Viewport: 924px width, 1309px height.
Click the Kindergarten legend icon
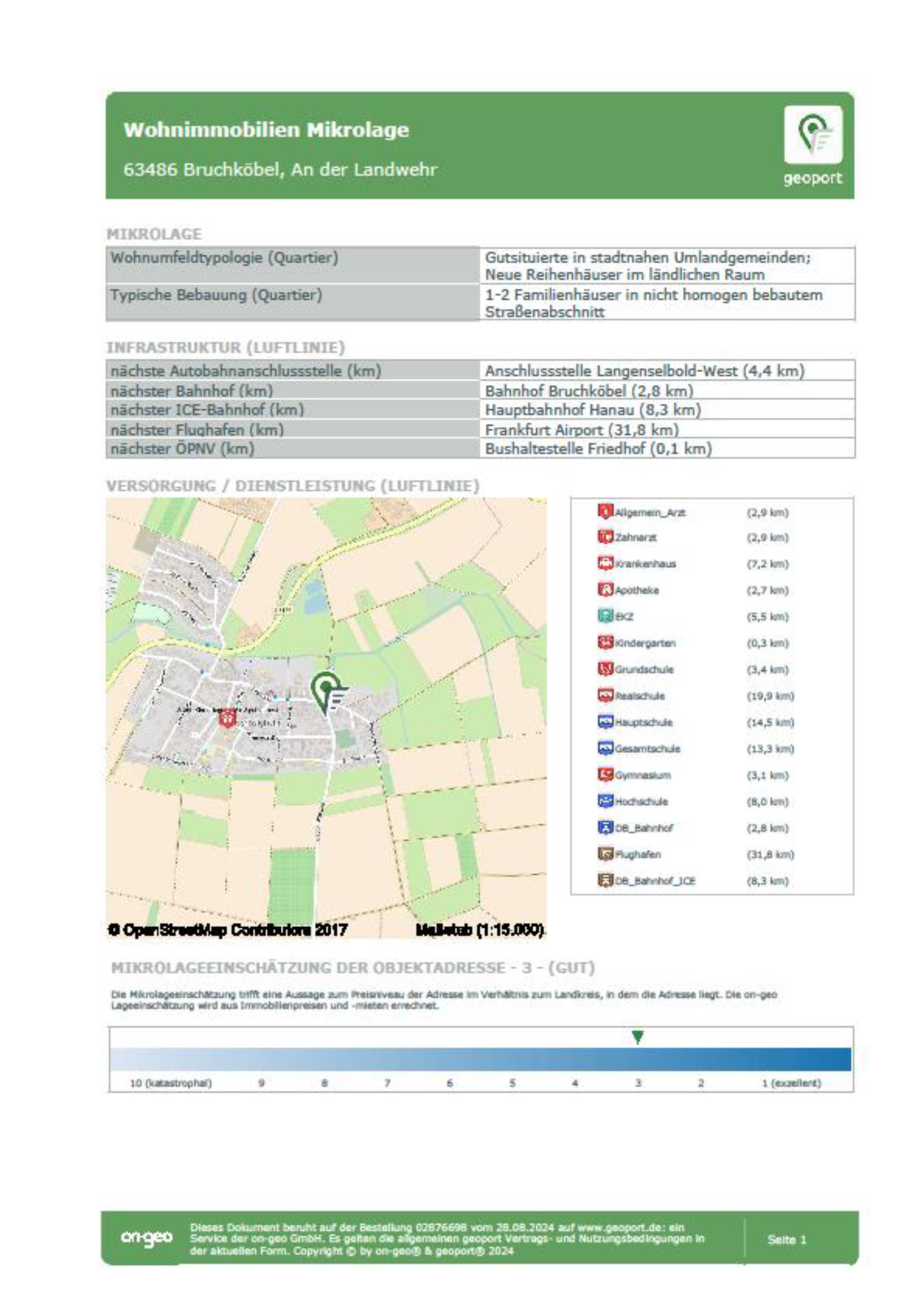coord(604,642)
